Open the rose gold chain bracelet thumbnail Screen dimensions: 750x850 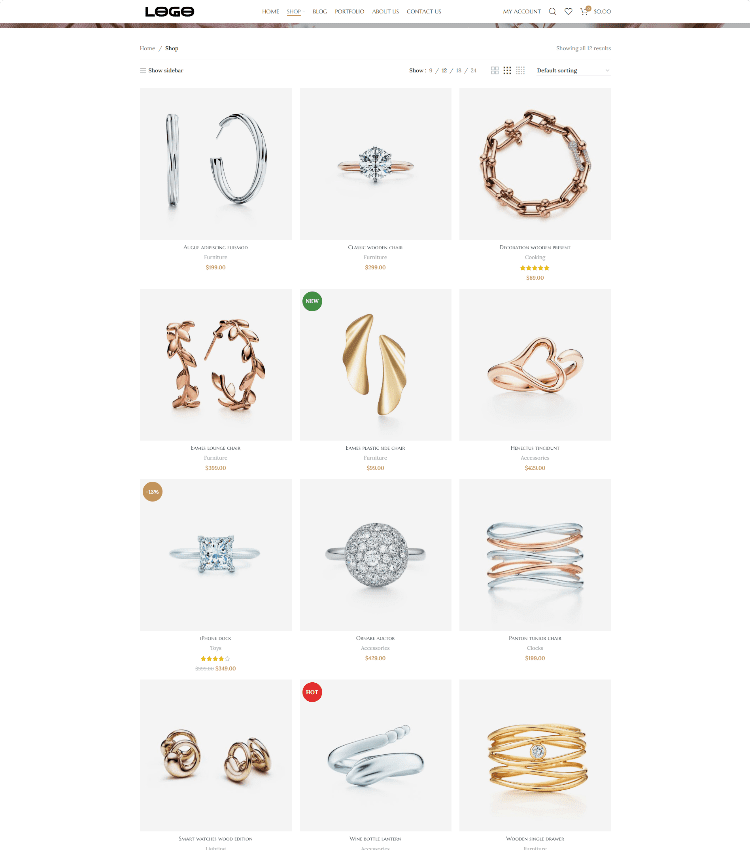pyautogui.click(x=535, y=164)
